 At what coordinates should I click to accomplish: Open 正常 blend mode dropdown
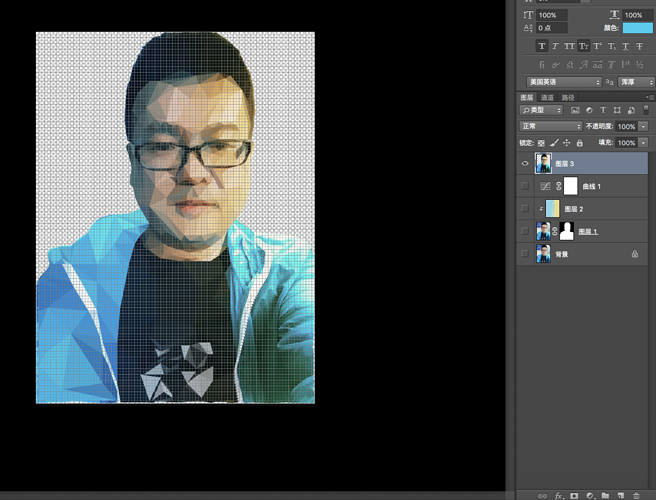click(x=550, y=126)
